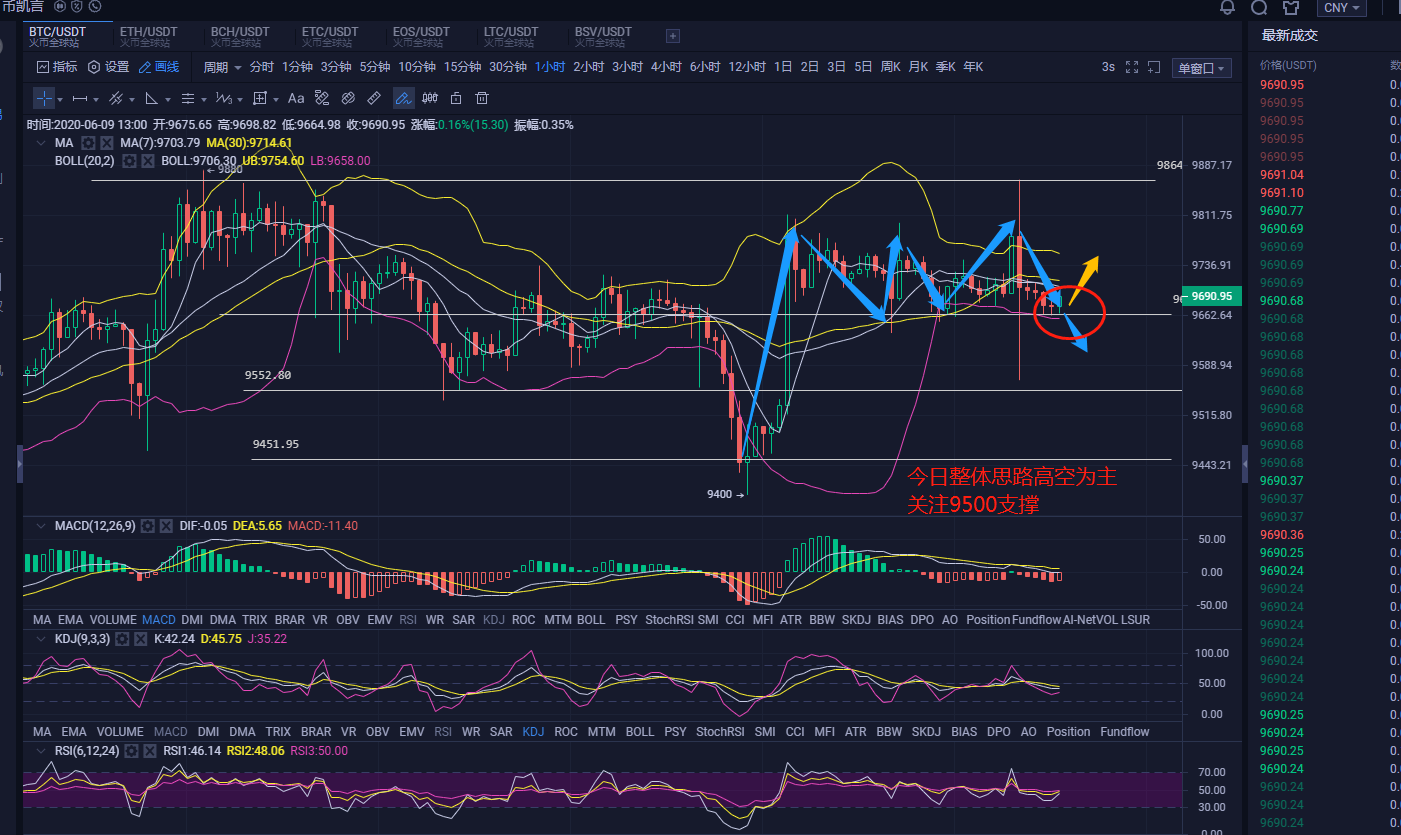Click the 9690.95 current price label on axis
This screenshot has height=835, width=1401.
1212,296
